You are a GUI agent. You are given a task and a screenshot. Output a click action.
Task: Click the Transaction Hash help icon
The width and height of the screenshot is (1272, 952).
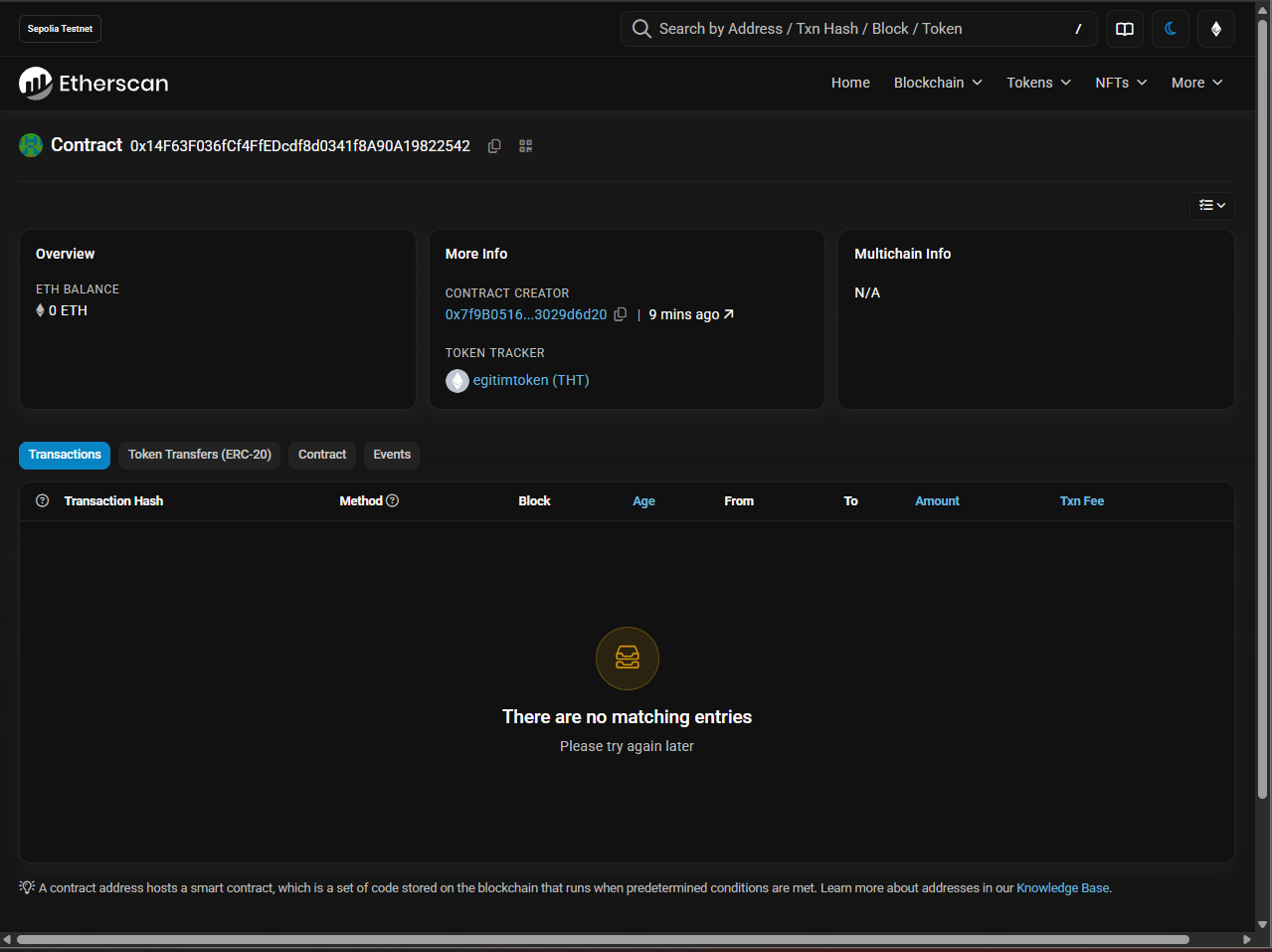point(43,500)
